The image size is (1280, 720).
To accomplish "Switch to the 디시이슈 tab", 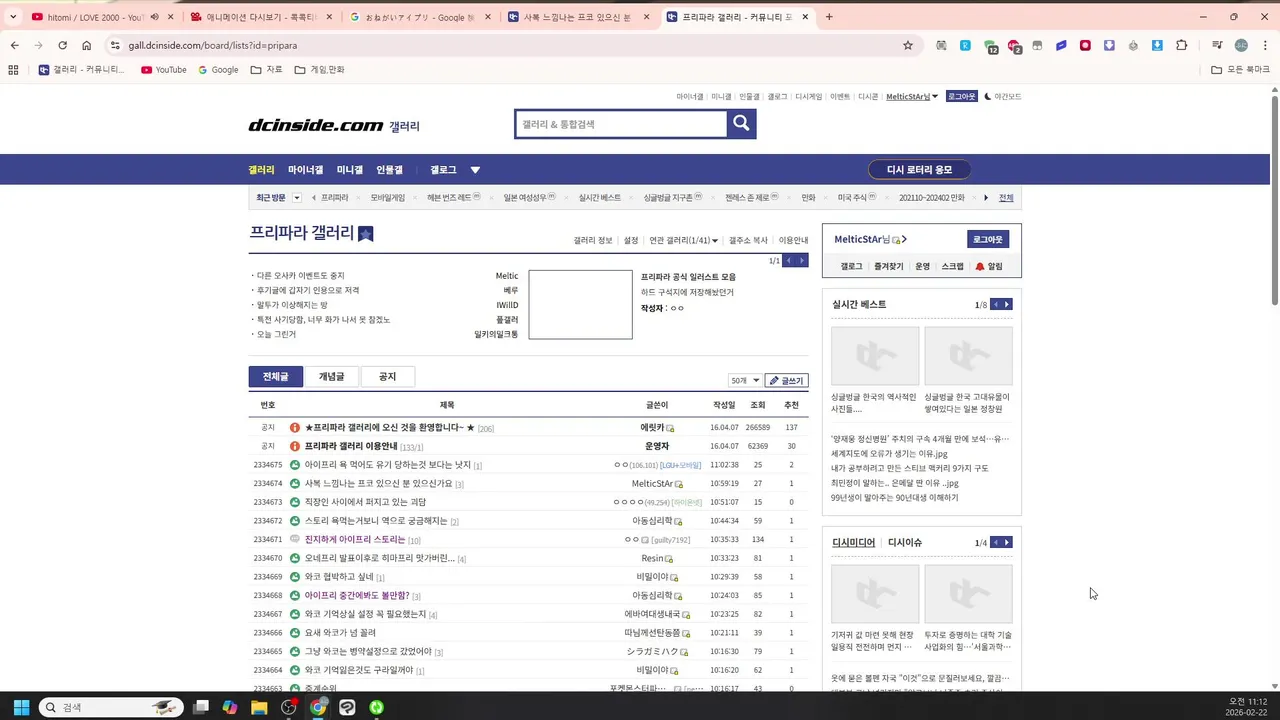I will pyautogui.click(x=905, y=543).
